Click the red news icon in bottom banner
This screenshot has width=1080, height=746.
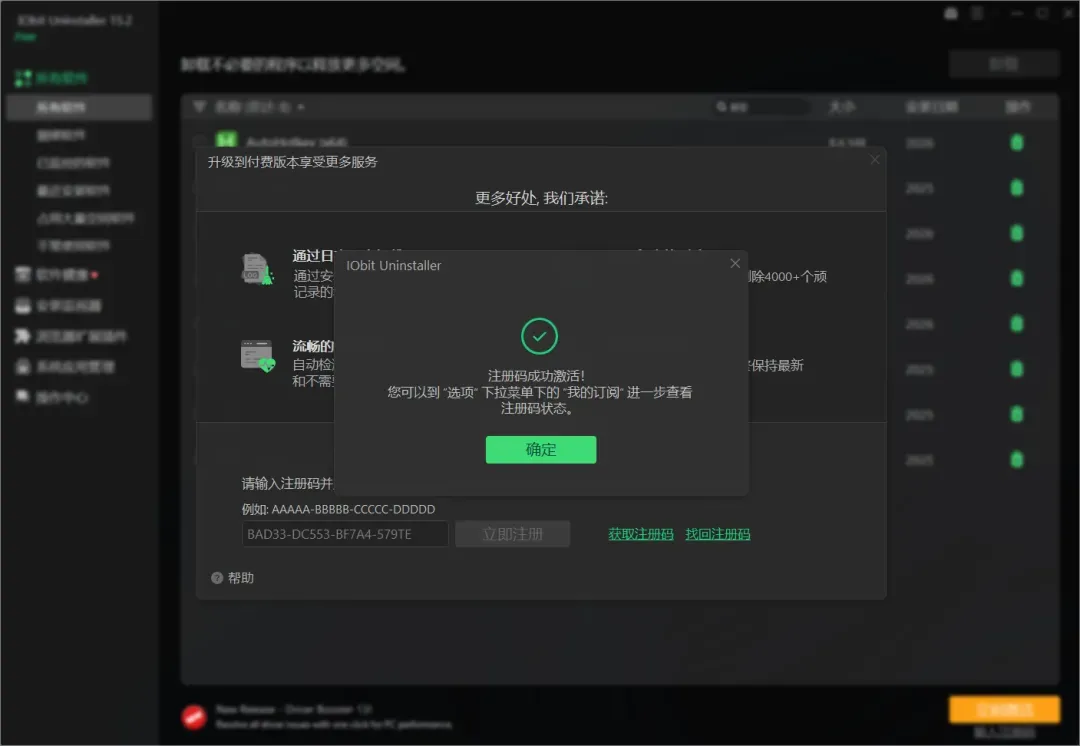pos(194,717)
